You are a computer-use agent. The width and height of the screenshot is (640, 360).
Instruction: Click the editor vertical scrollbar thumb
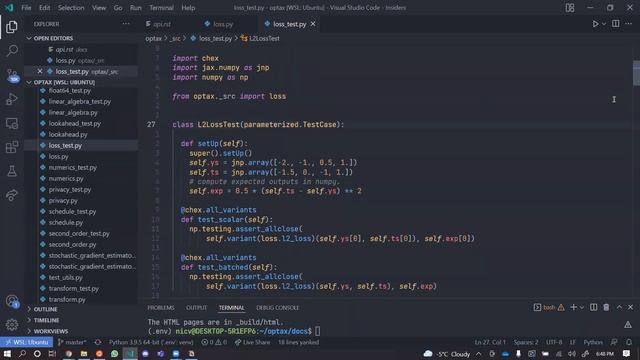[x=636, y=73]
